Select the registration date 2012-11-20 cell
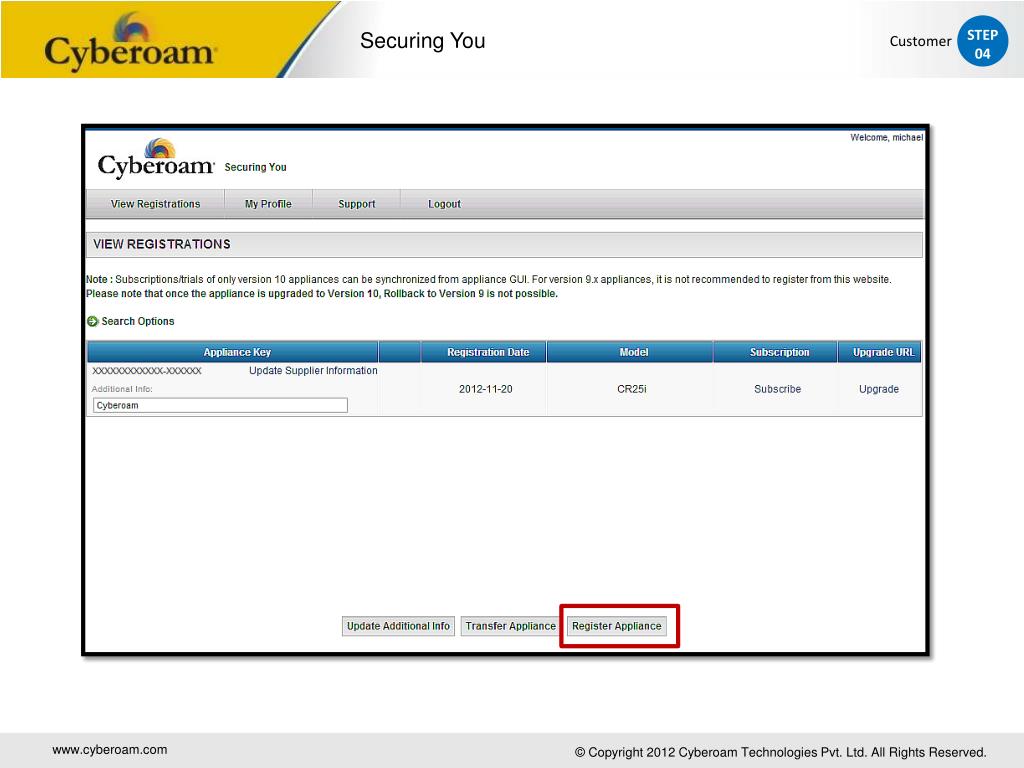 (x=485, y=389)
